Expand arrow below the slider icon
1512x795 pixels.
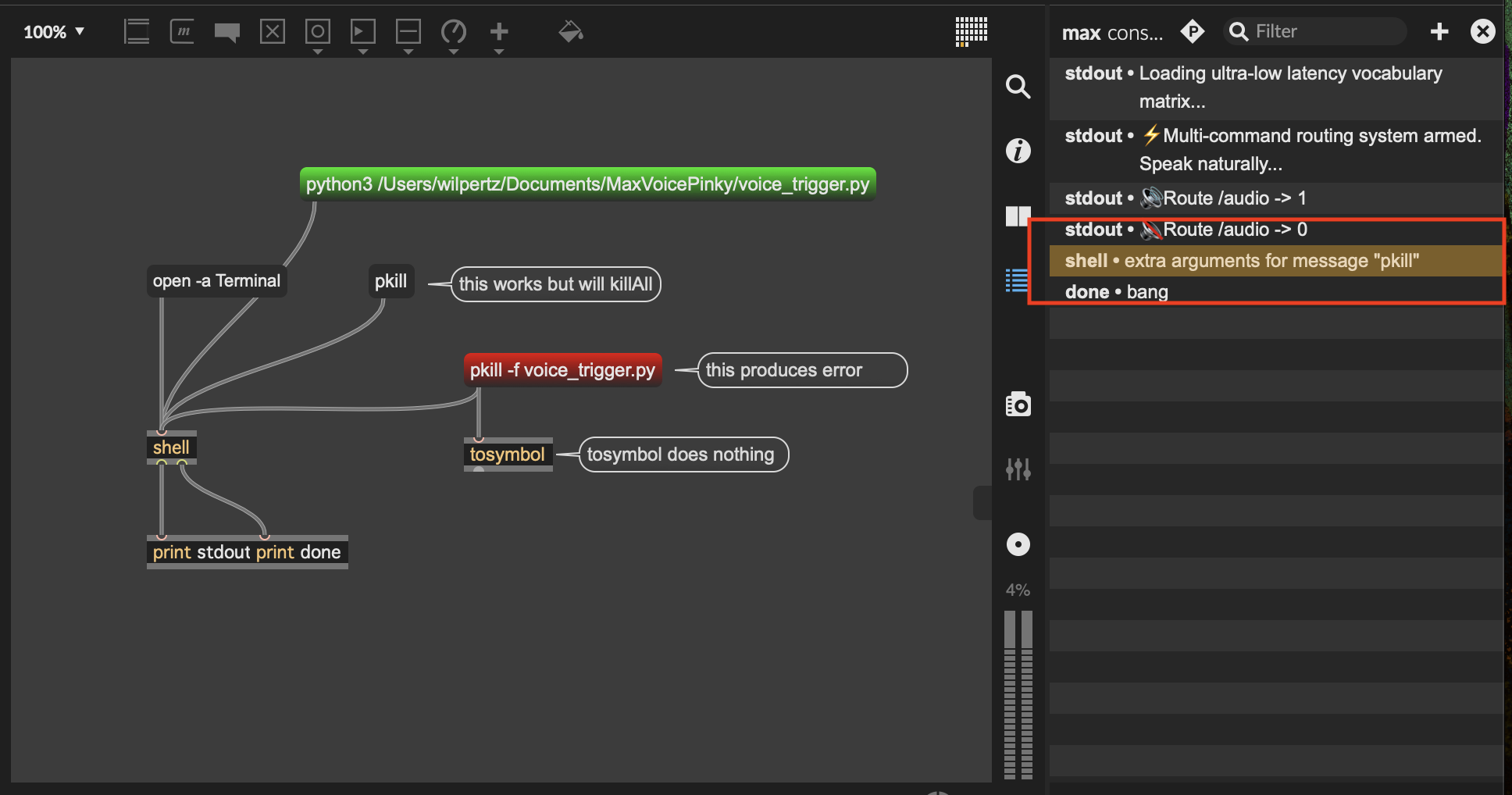pos(408,52)
